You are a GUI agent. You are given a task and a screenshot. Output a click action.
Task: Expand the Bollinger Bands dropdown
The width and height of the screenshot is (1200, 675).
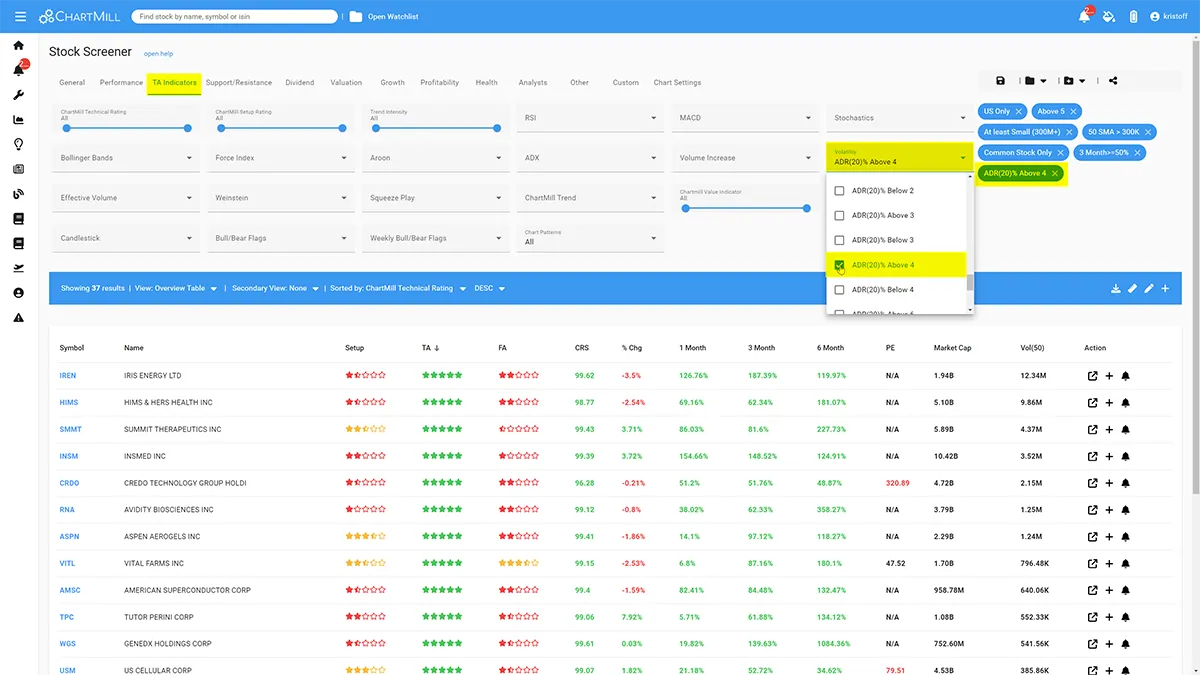coord(126,158)
